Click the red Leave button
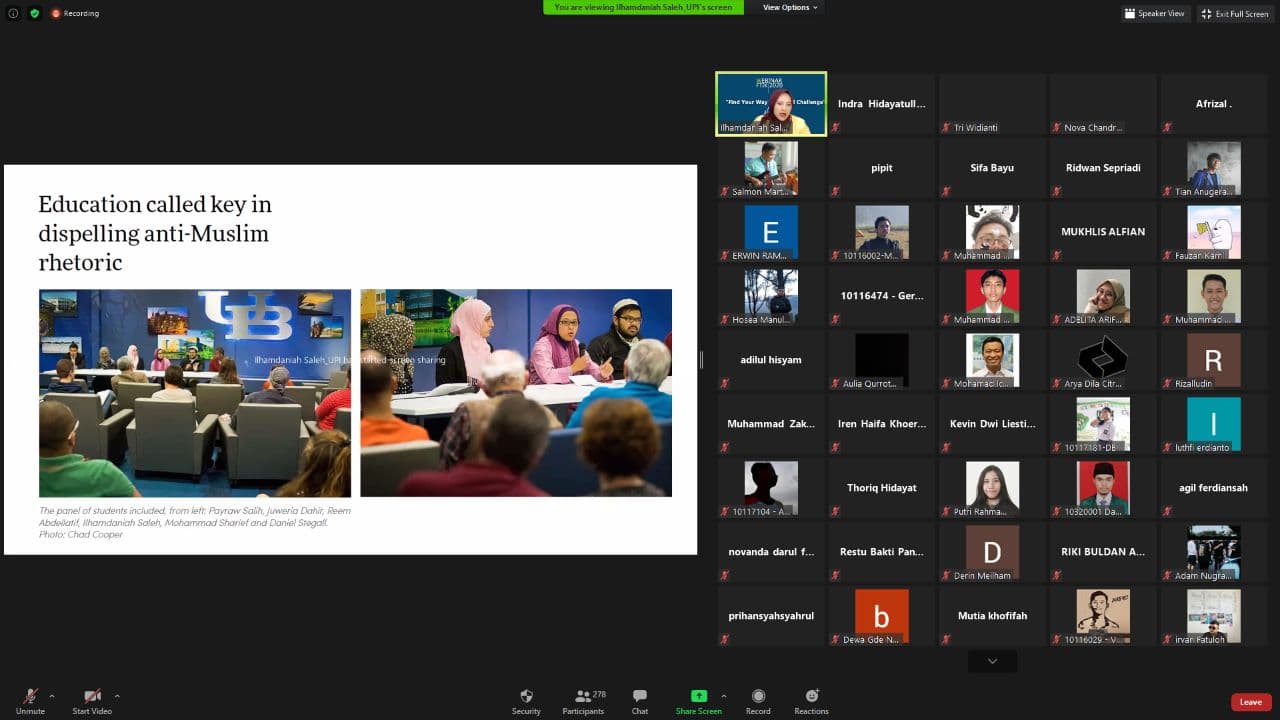 pyautogui.click(x=1251, y=702)
